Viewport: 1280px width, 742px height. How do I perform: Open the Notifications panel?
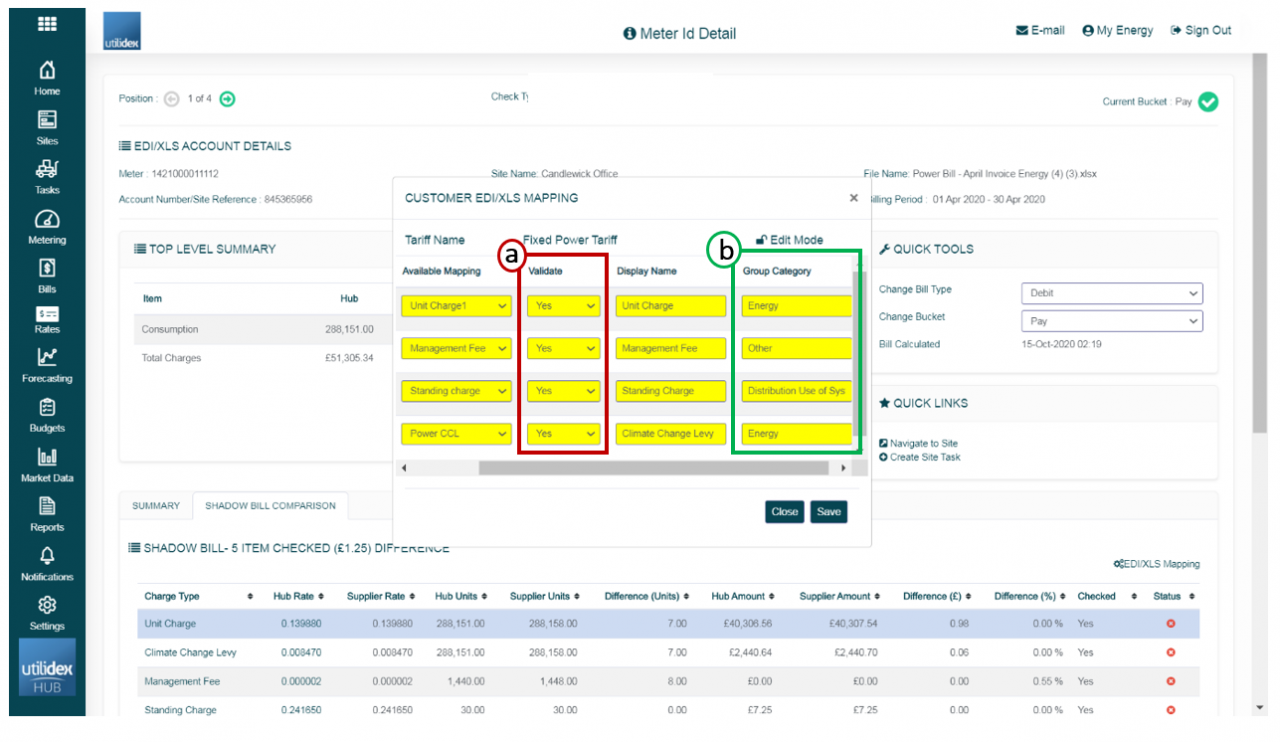pyautogui.click(x=46, y=562)
